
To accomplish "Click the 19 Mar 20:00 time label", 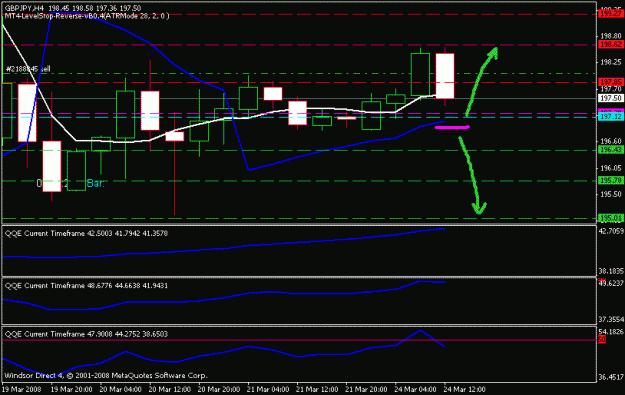I will [71, 389].
